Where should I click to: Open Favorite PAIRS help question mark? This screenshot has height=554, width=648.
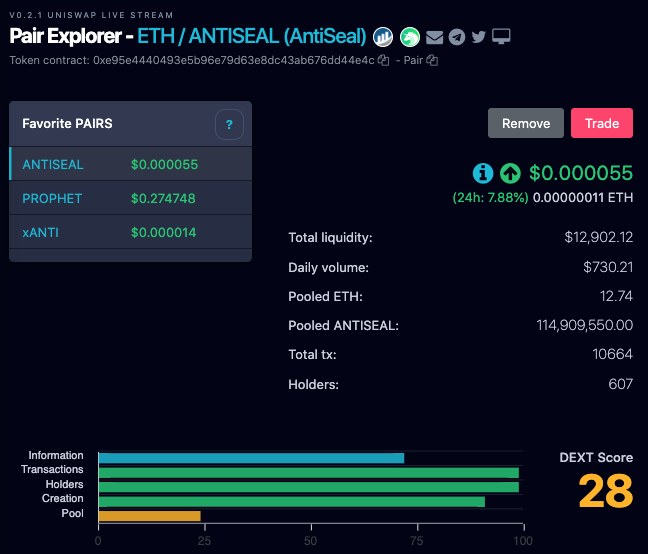(229, 124)
